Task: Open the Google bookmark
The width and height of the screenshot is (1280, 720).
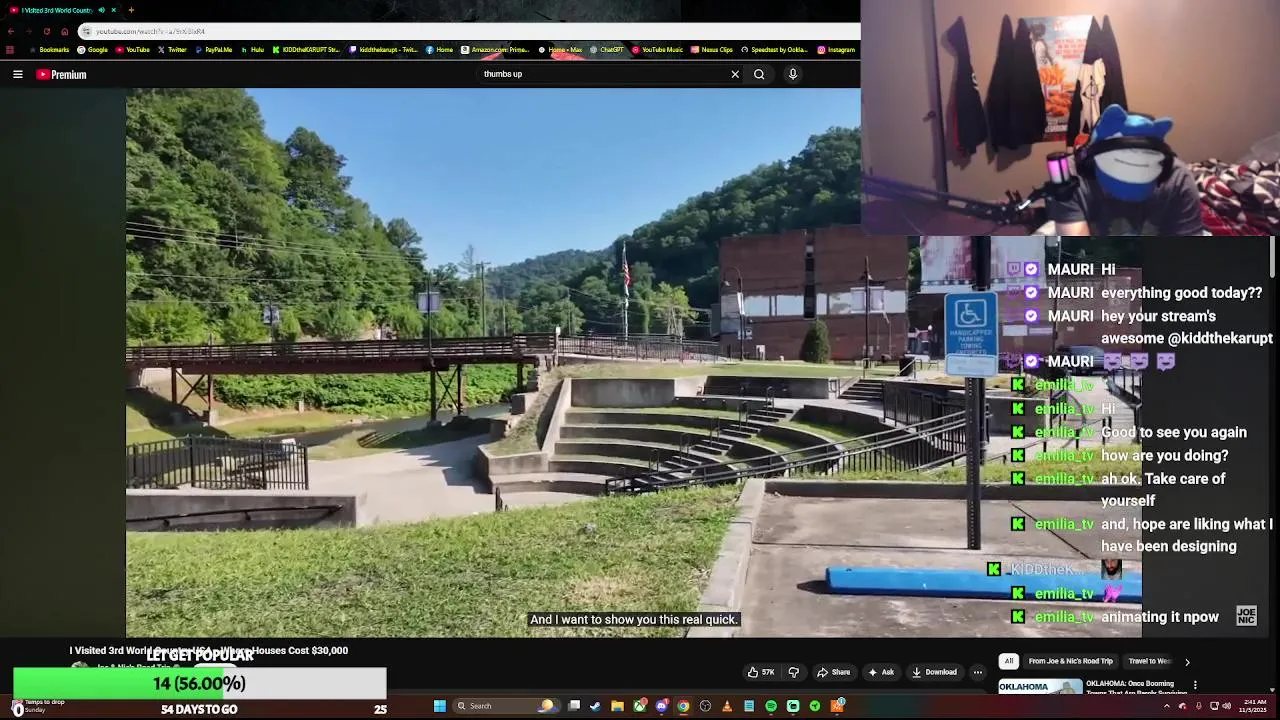Action: [92, 49]
